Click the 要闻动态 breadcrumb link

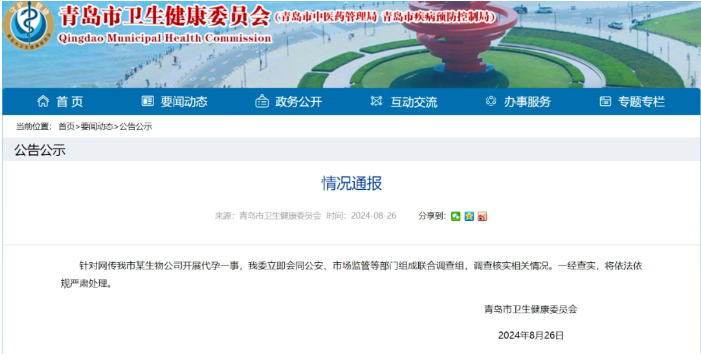click(97, 127)
